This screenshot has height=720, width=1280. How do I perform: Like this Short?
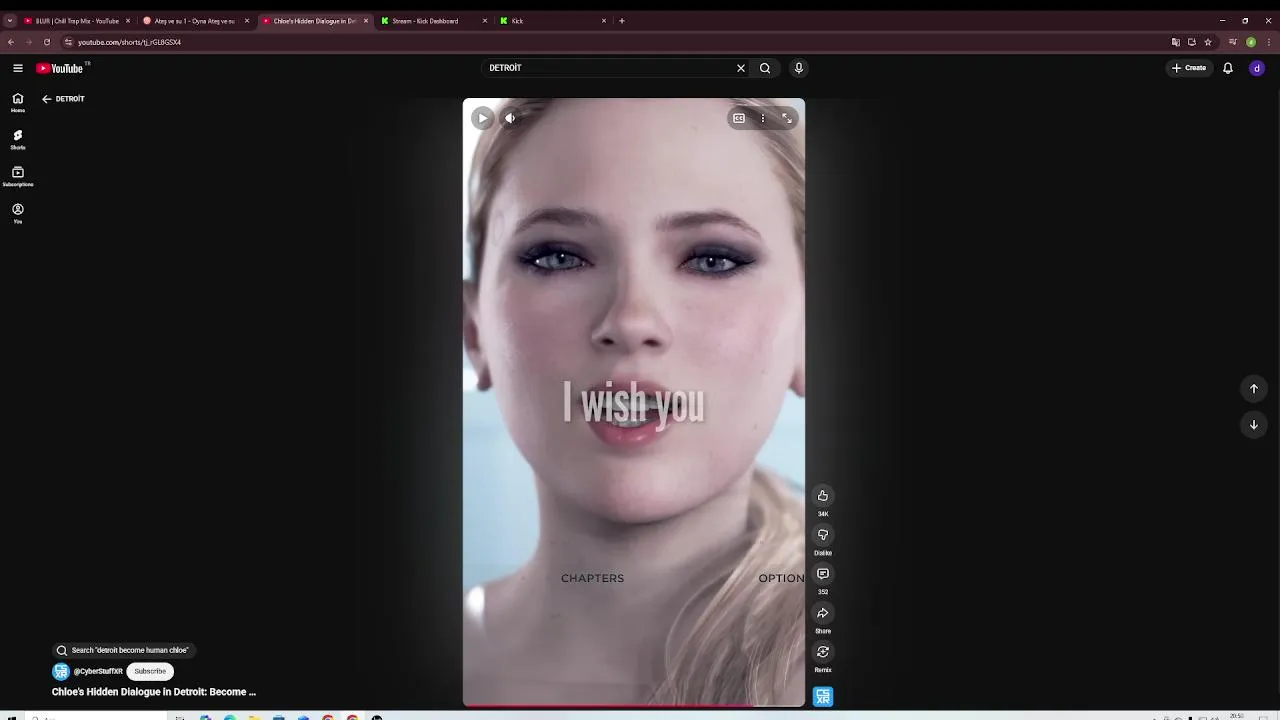(823, 496)
